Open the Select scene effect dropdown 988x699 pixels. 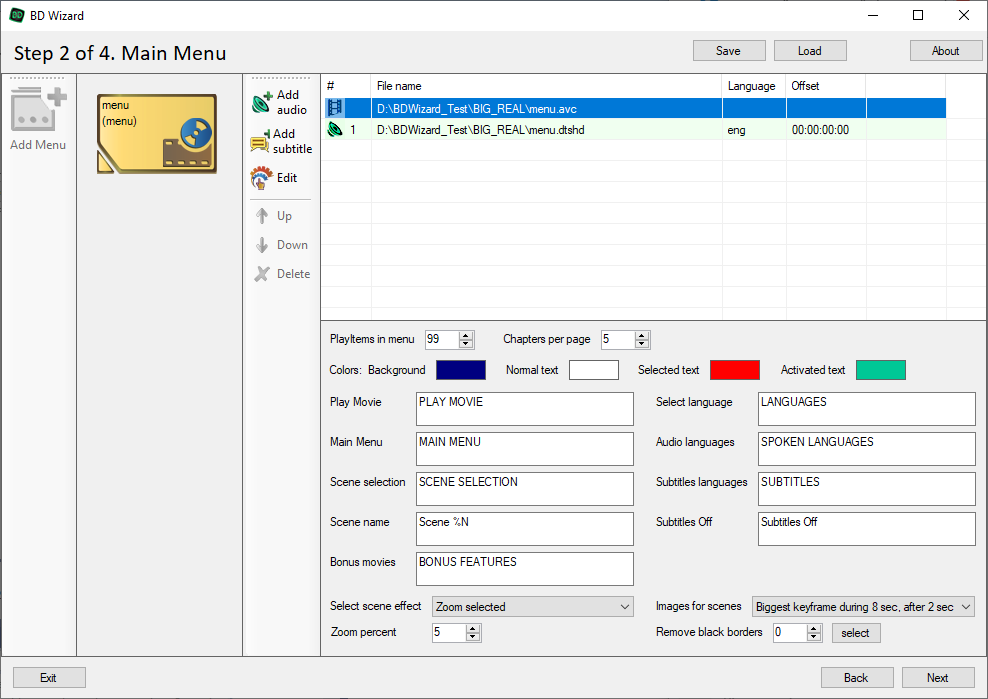point(533,607)
